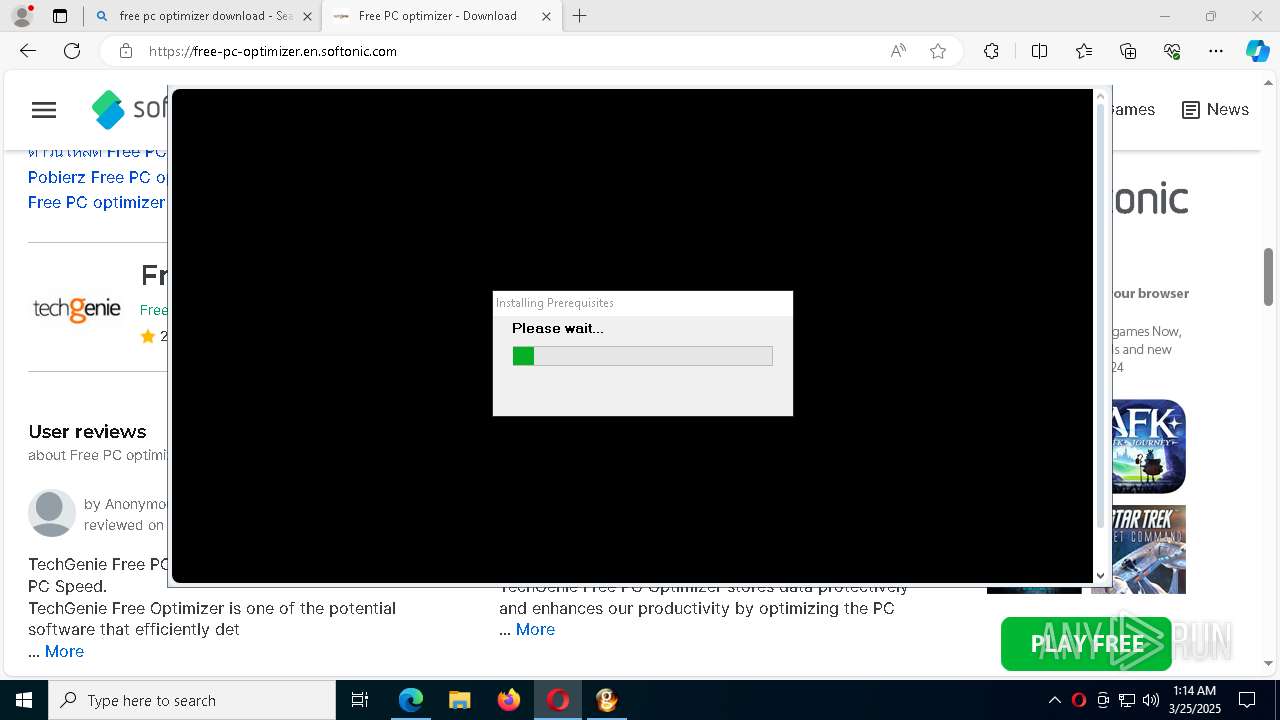Image resolution: width=1280 pixels, height=720 pixels.
Task: Open network settings tray icon
Action: click(1127, 700)
